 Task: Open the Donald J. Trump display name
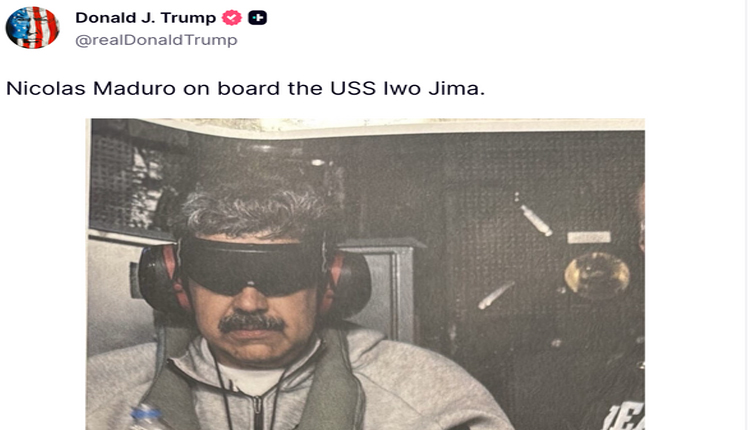coord(145,18)
